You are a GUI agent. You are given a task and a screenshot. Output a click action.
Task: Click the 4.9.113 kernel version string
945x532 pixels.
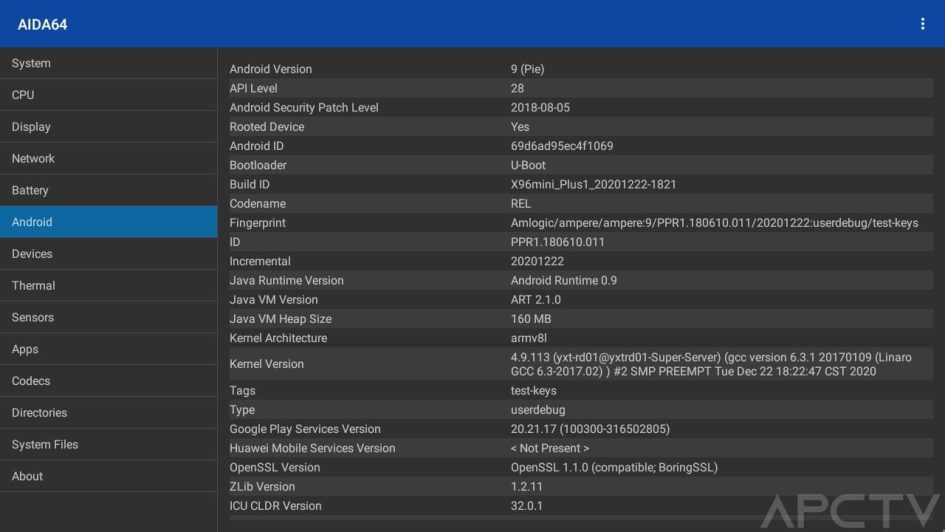coord(711,365)
